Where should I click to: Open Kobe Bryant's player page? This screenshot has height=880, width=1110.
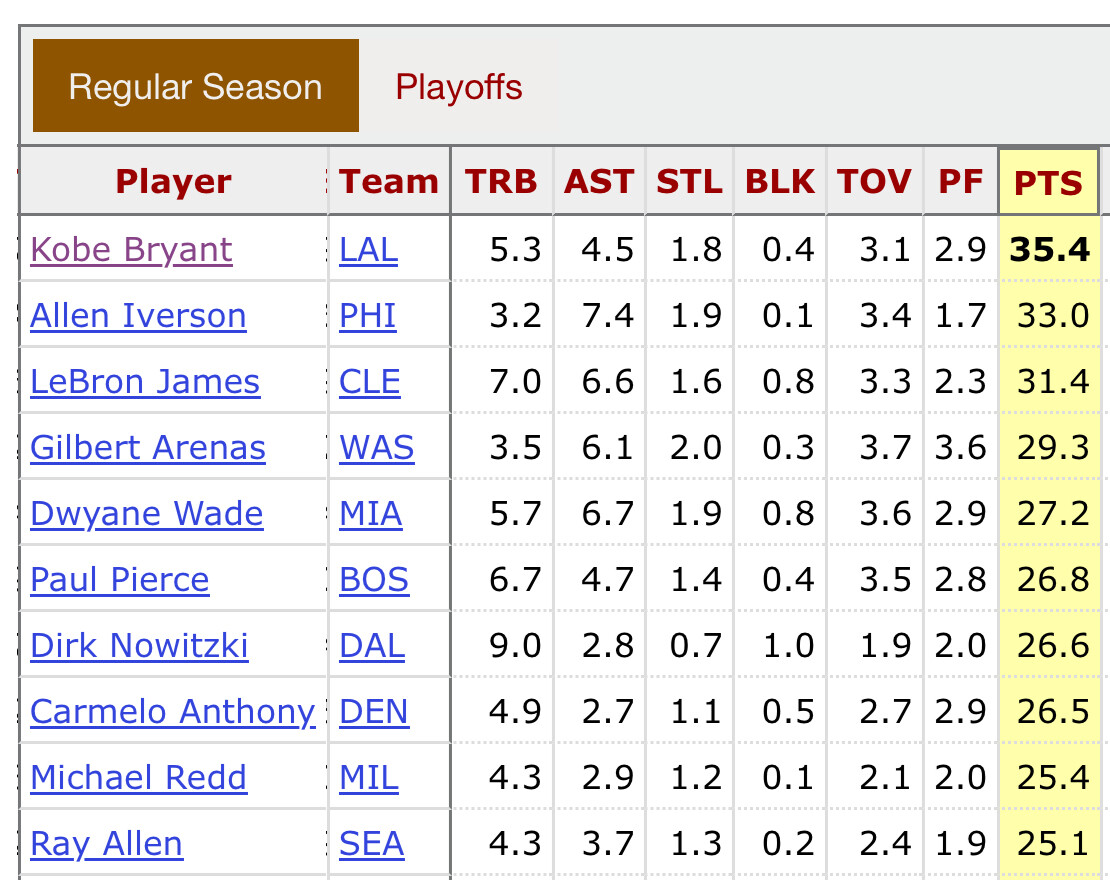click(131, 250)
